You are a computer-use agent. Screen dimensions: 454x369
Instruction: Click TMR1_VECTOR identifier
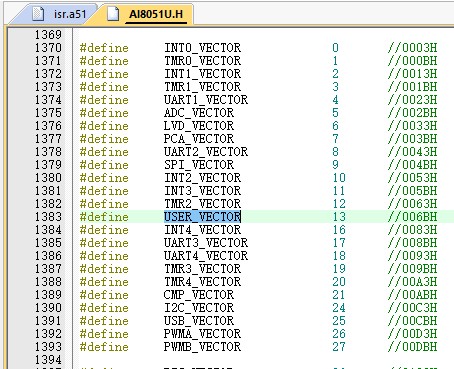pos(202,87)
